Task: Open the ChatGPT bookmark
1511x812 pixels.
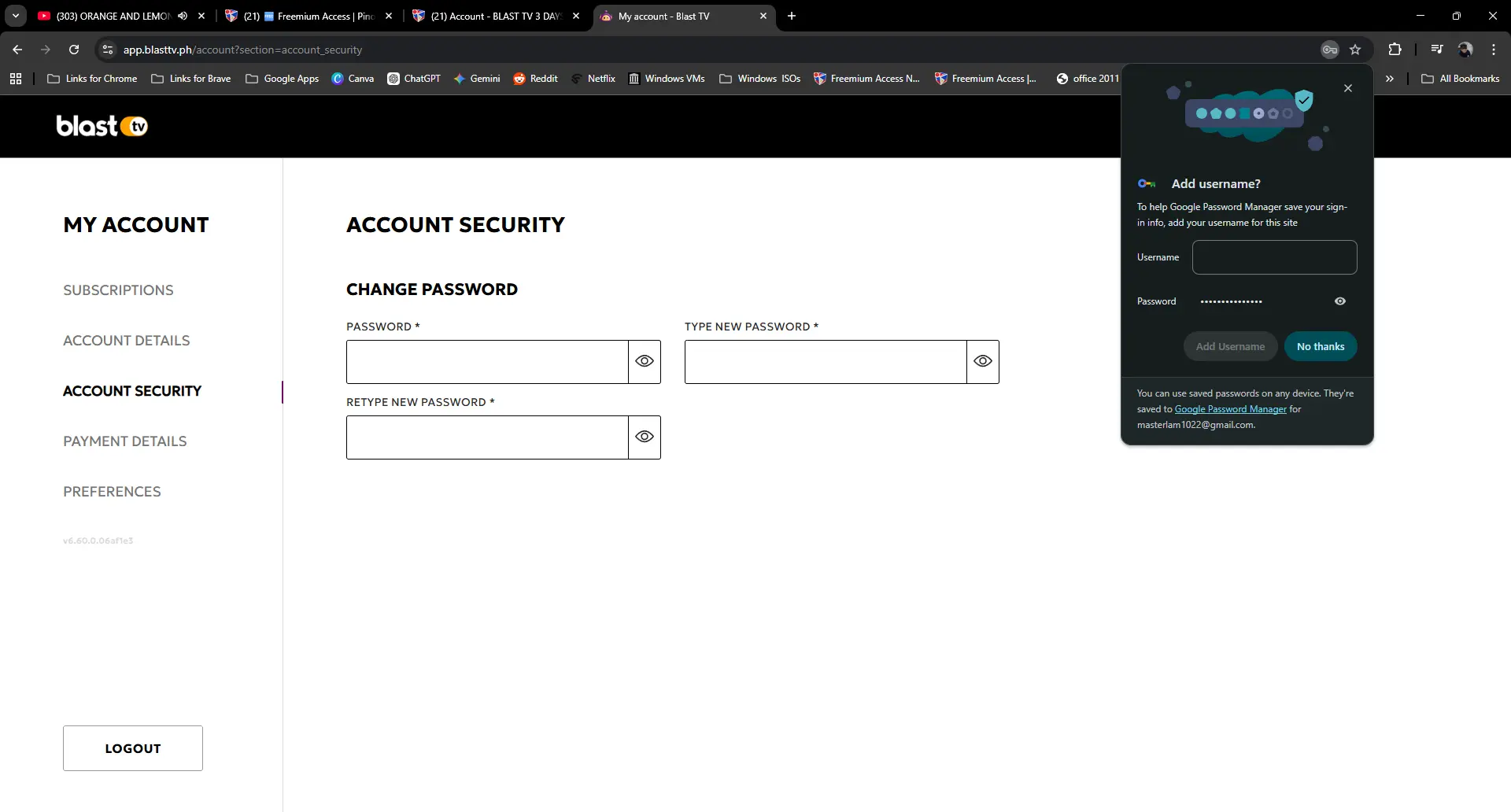Action: tap(414, 79)
